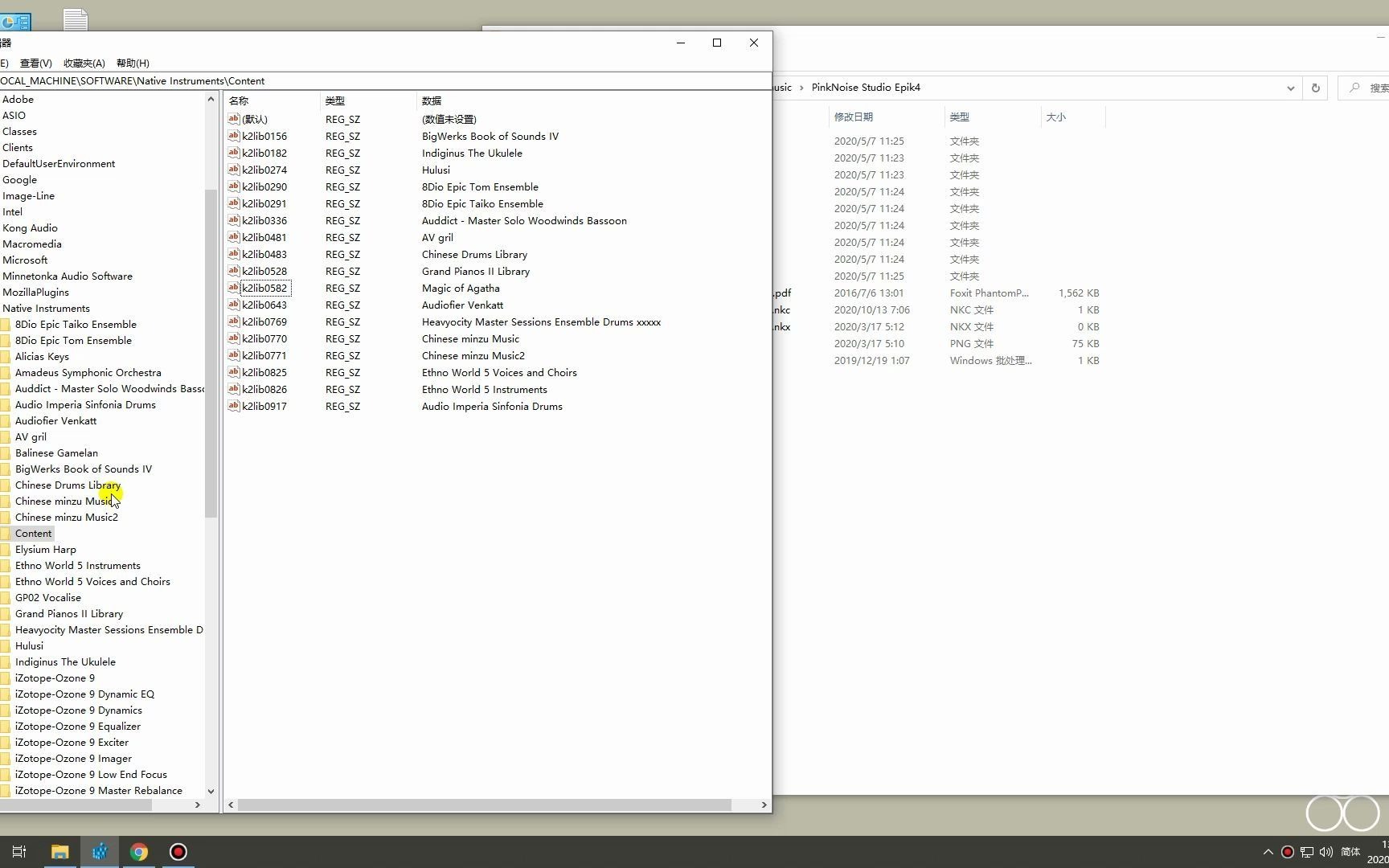
Task: Select the k2lib0182 string value icon
Action: pyautogui.click(x=234, y=153)
